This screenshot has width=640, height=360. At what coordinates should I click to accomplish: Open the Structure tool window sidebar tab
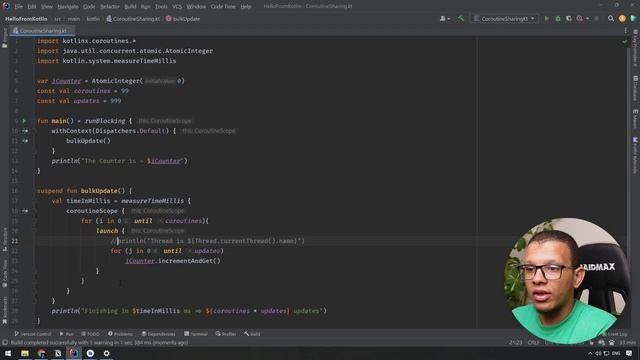[4, 239]
